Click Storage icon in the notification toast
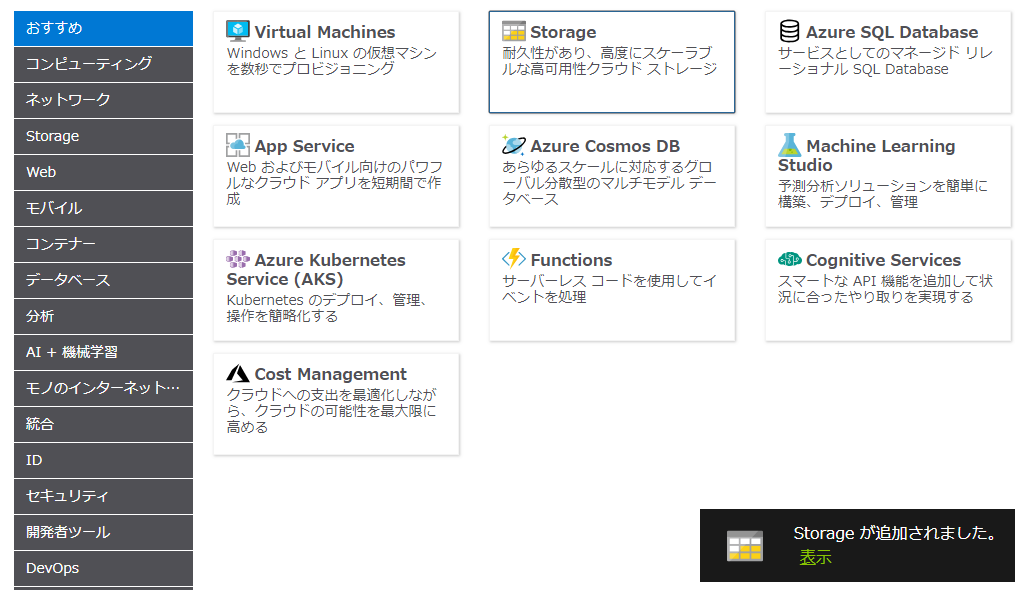Image resolution: width=1015 pixels, height=590 pixels. [744, 546]
